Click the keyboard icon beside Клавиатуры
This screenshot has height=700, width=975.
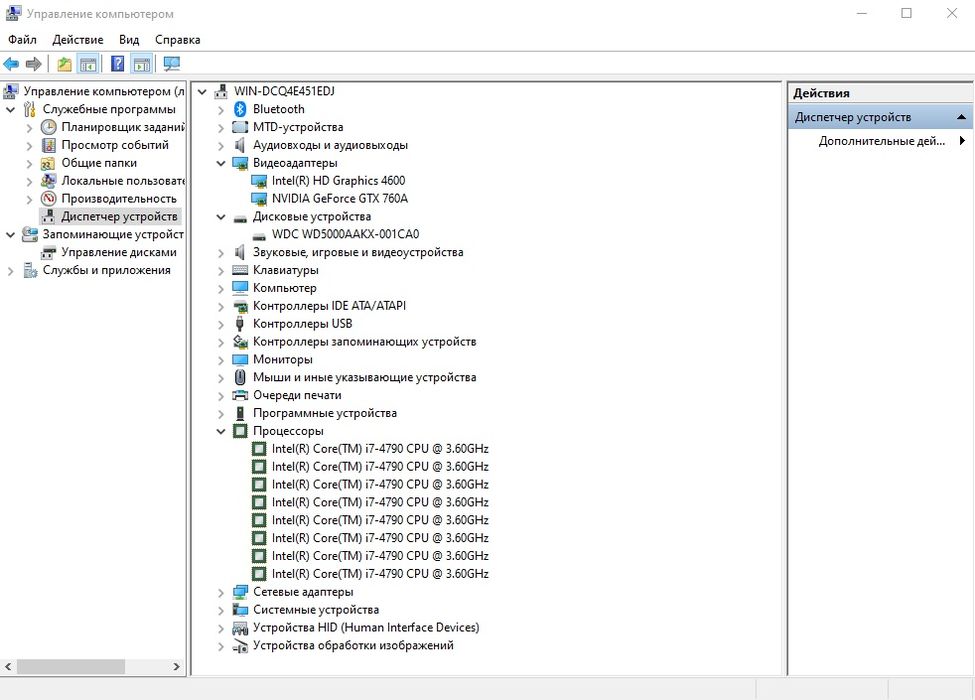(x=240, y=270)
